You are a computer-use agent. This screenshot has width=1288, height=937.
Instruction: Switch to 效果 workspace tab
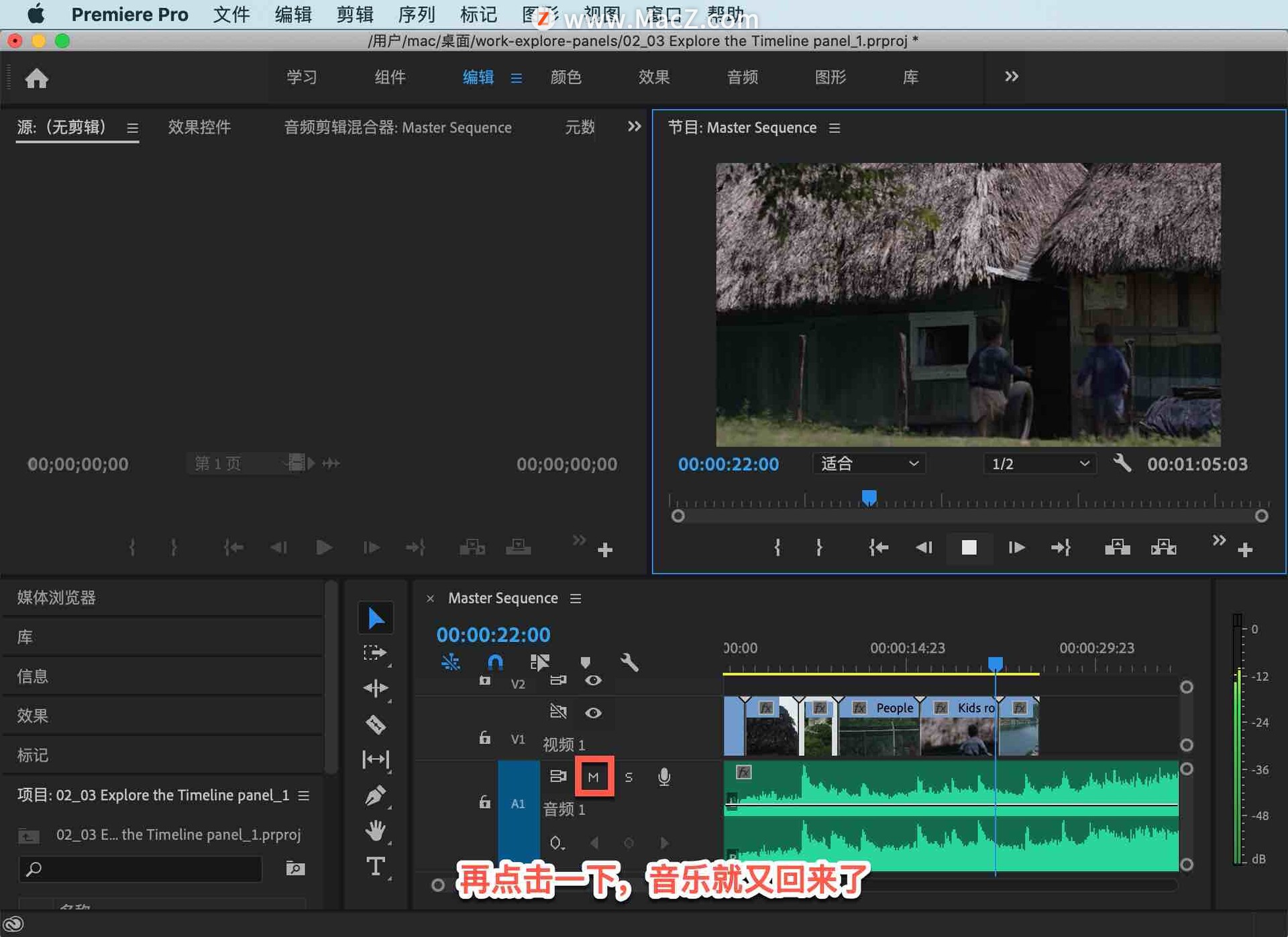click(654, 77)
